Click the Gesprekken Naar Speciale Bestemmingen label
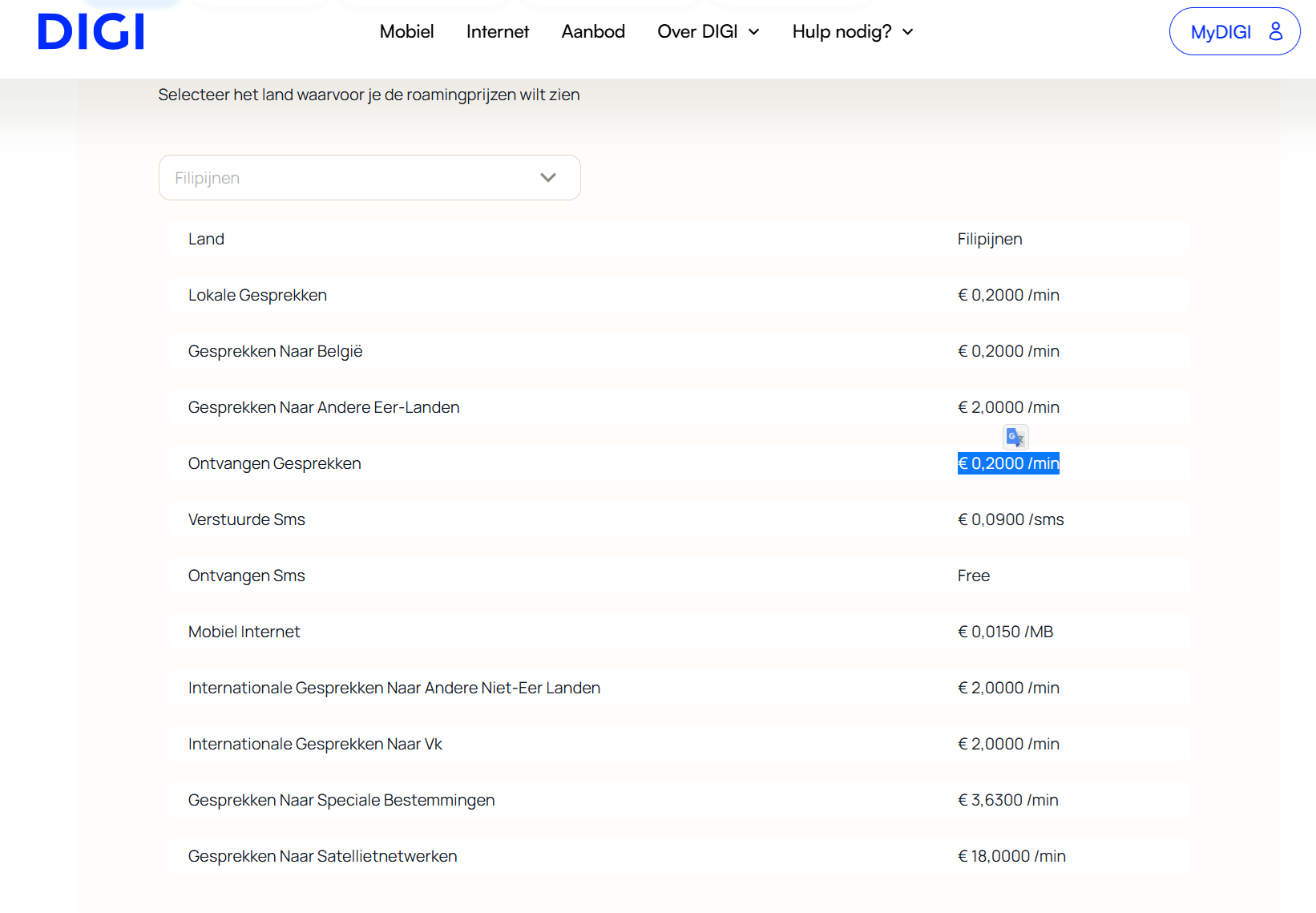This screenshot has height=913, width=1316. 341,800
